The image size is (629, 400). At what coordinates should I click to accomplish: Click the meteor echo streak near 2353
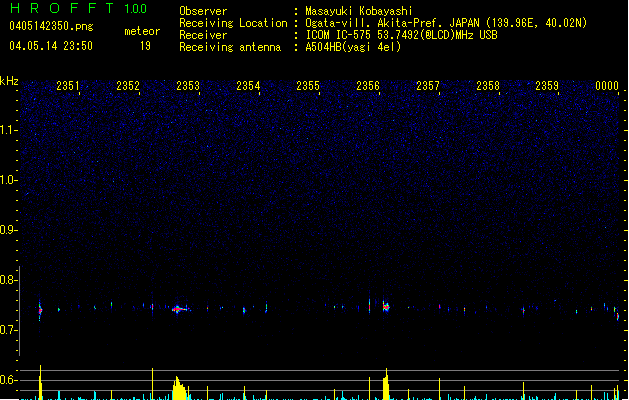pyautogui.click(x=181, y=309)
